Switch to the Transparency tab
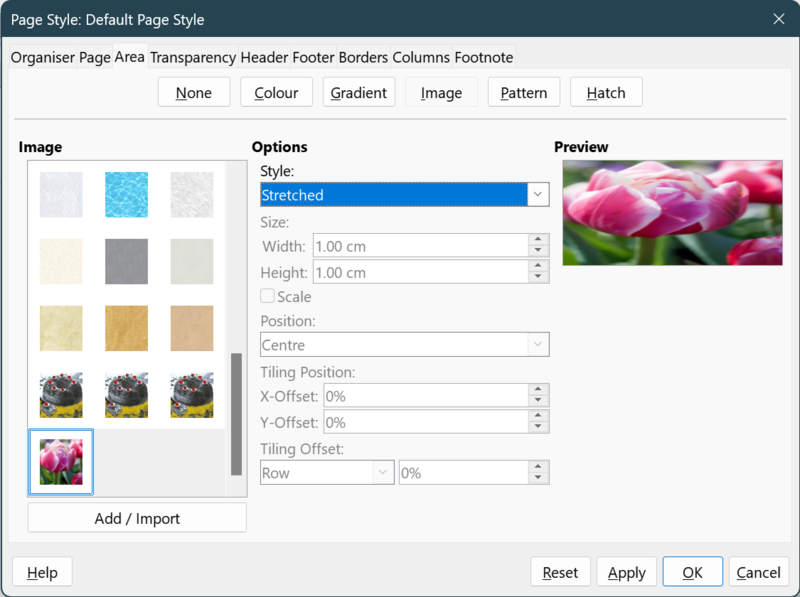Viewport: 800px width, 597px height. (193, 57)
